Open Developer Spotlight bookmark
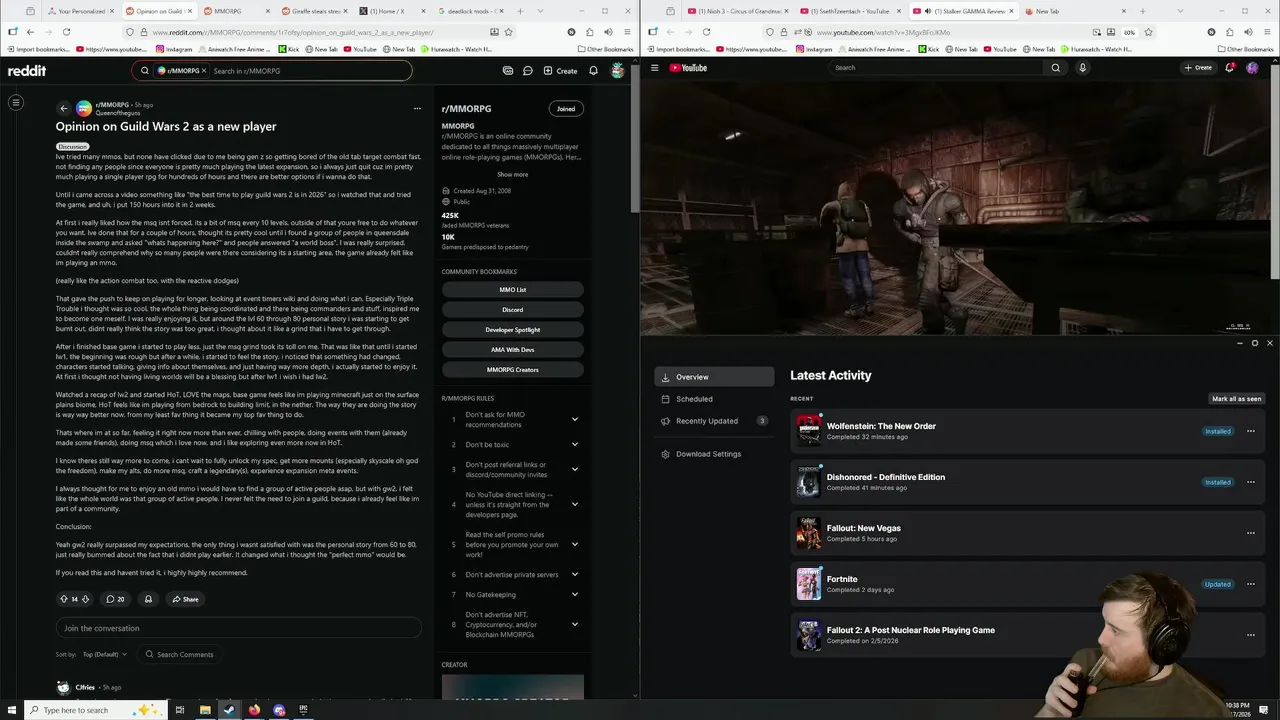 click(x=512, y=330)
